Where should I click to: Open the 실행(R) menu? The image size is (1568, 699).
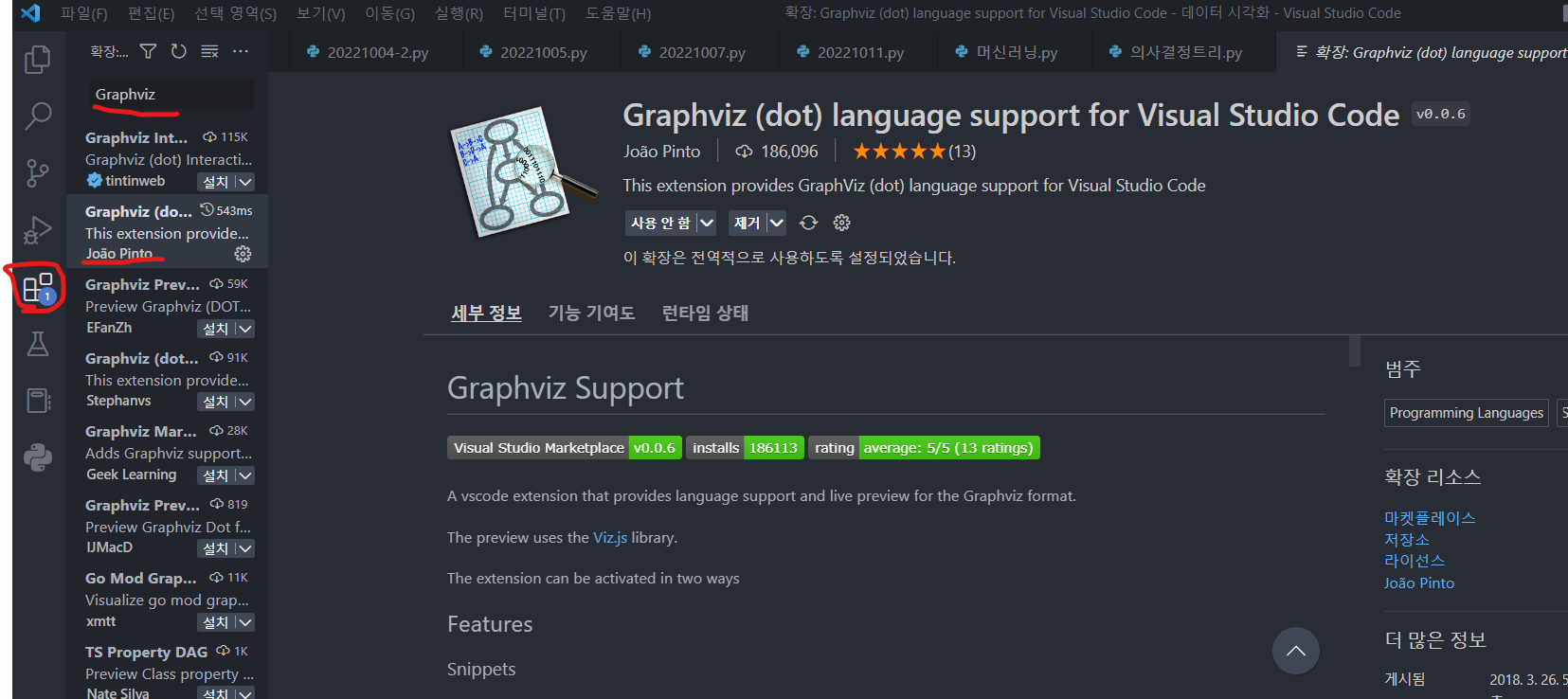[x=459, y=13]
